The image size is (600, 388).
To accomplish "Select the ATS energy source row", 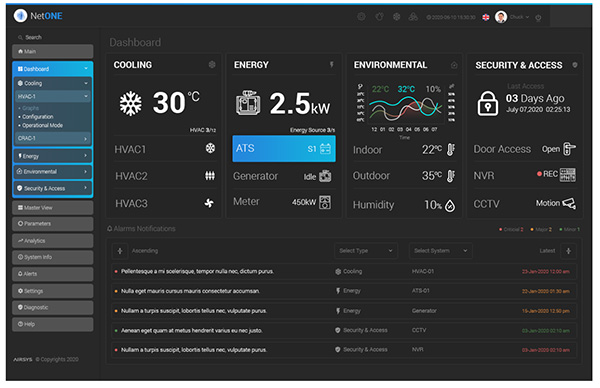I will [x=284, y=148].
